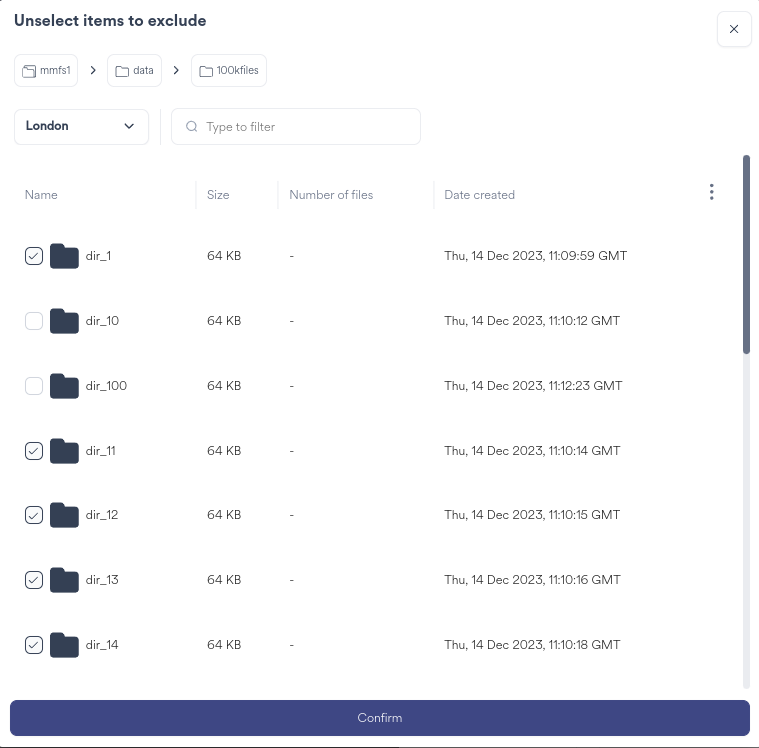Open the three-dot column options menu
The image size is (759, 748).
pyautogui.click(x=711, y=192)
